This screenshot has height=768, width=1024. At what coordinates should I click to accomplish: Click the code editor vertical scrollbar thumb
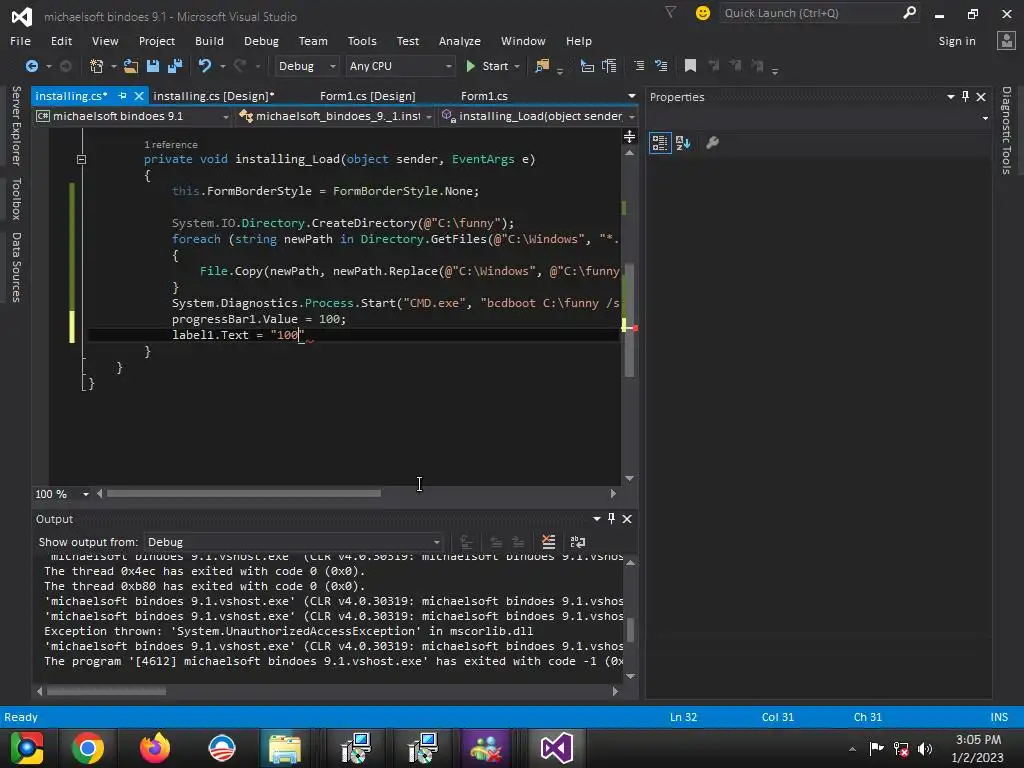630,320
